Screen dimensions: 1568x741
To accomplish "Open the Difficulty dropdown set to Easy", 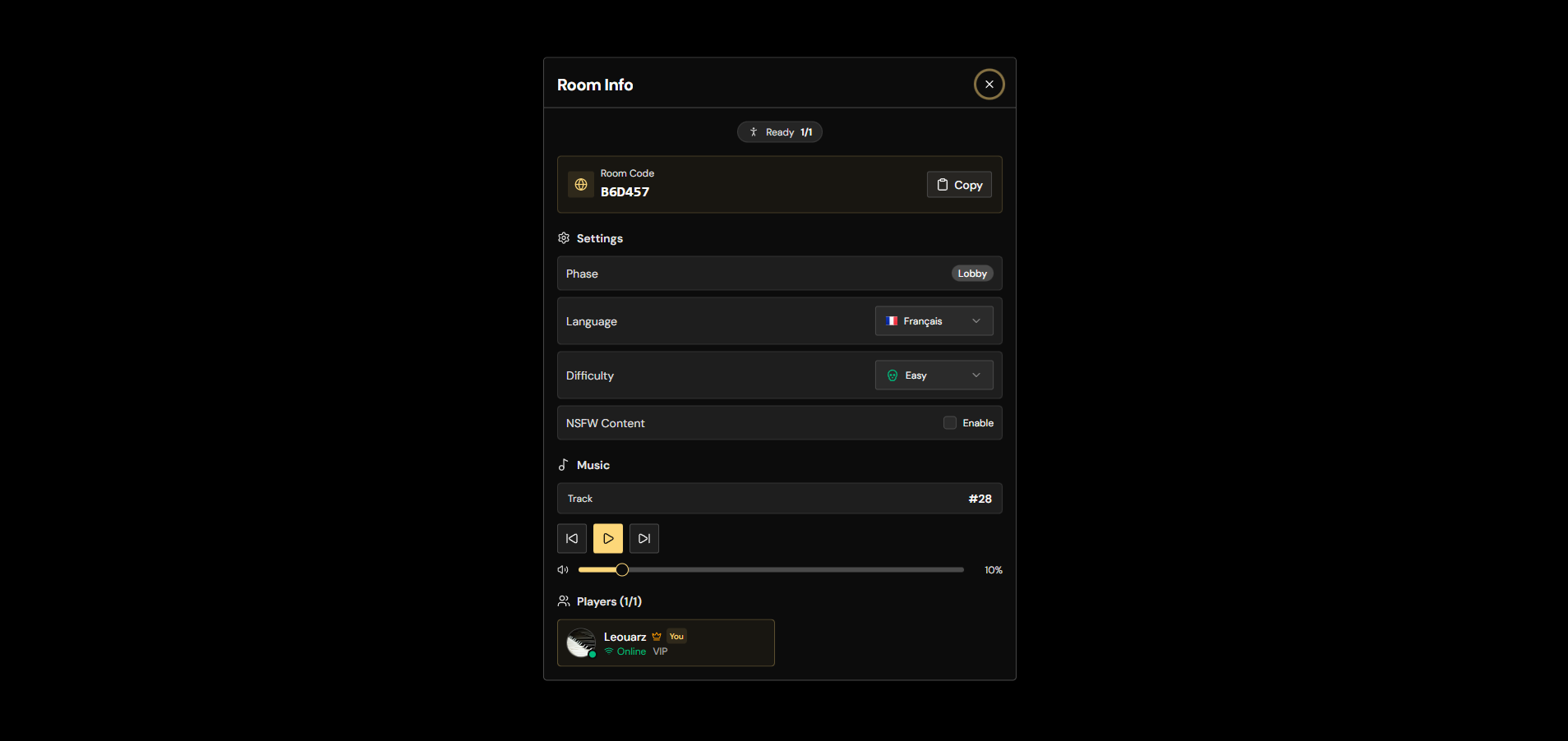I will (x=934, y=375).
